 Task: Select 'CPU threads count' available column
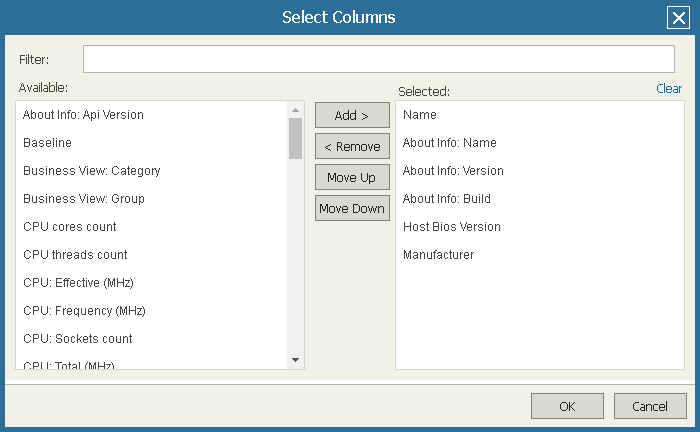(152, 255)
